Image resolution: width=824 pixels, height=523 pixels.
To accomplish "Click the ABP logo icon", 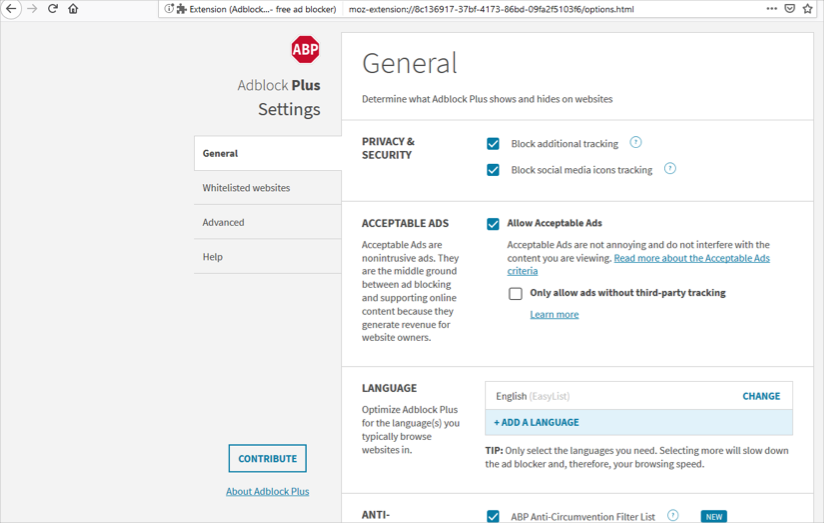I will tap(305, 49).
